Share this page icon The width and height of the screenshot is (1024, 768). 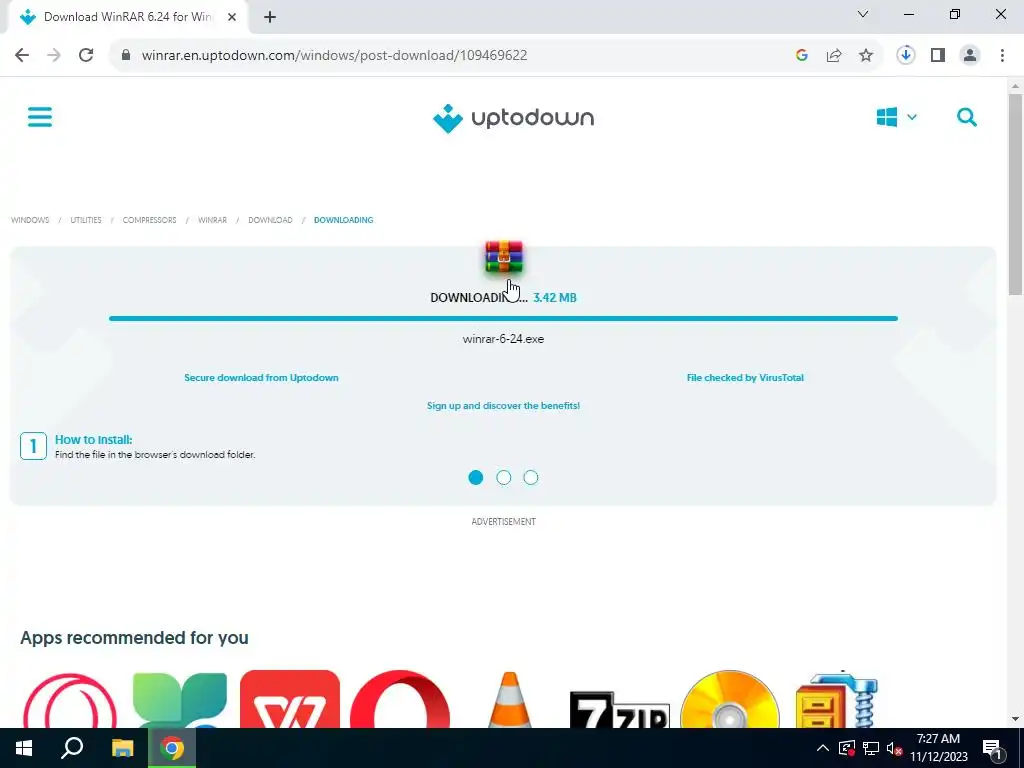pyautogui.click(x=834, y=56)
